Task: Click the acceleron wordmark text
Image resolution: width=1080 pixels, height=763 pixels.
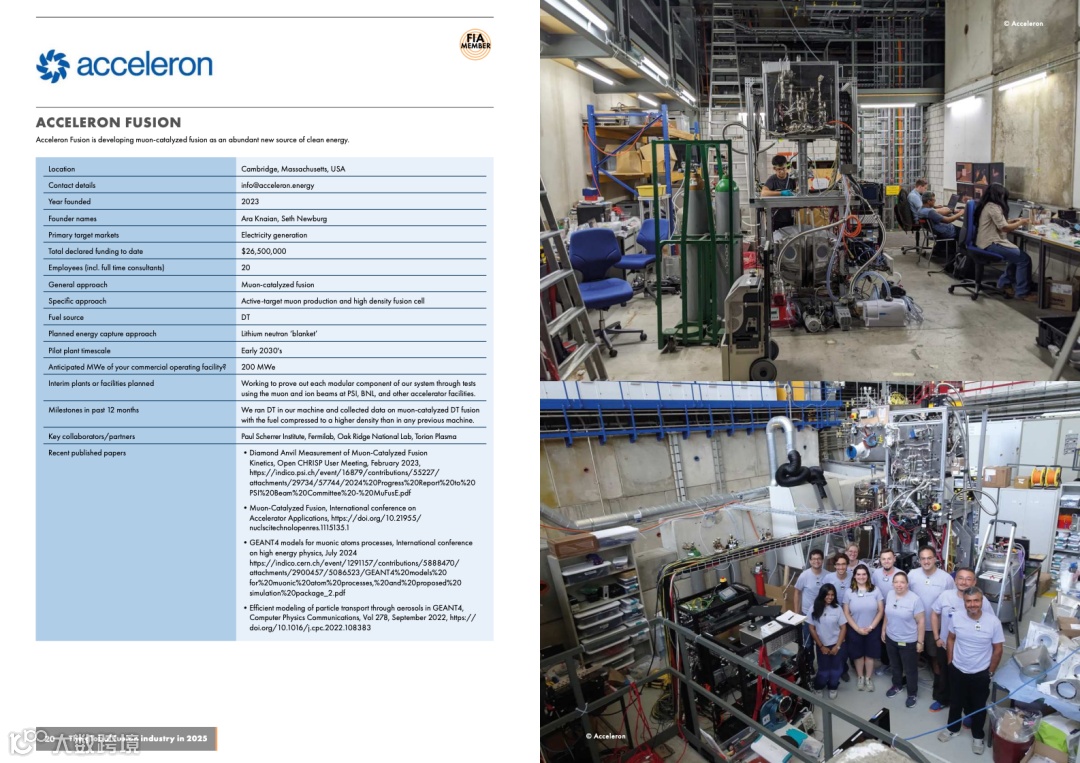Action: click(145, 65)
